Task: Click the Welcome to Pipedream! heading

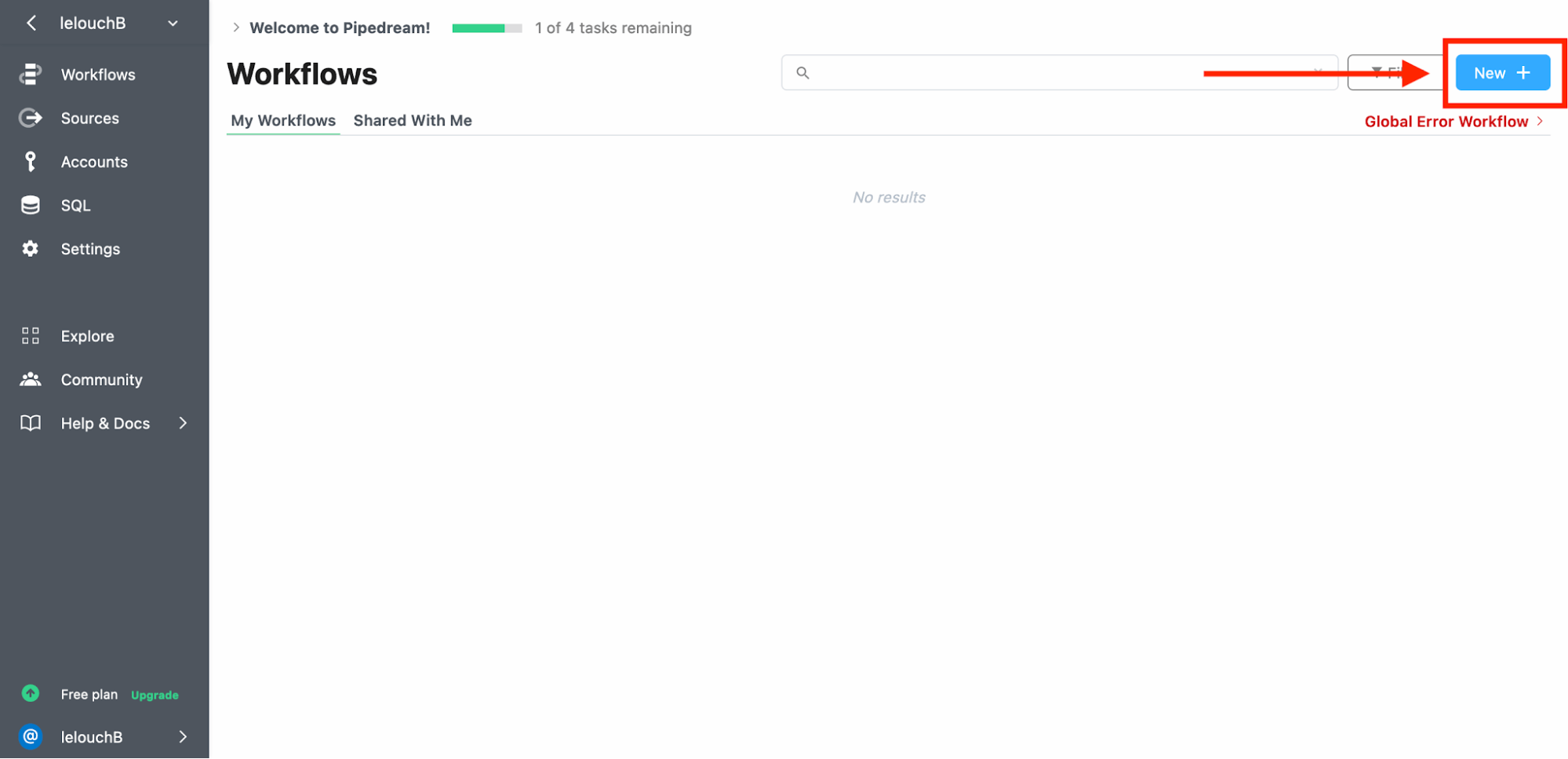Action: (340, 28)
